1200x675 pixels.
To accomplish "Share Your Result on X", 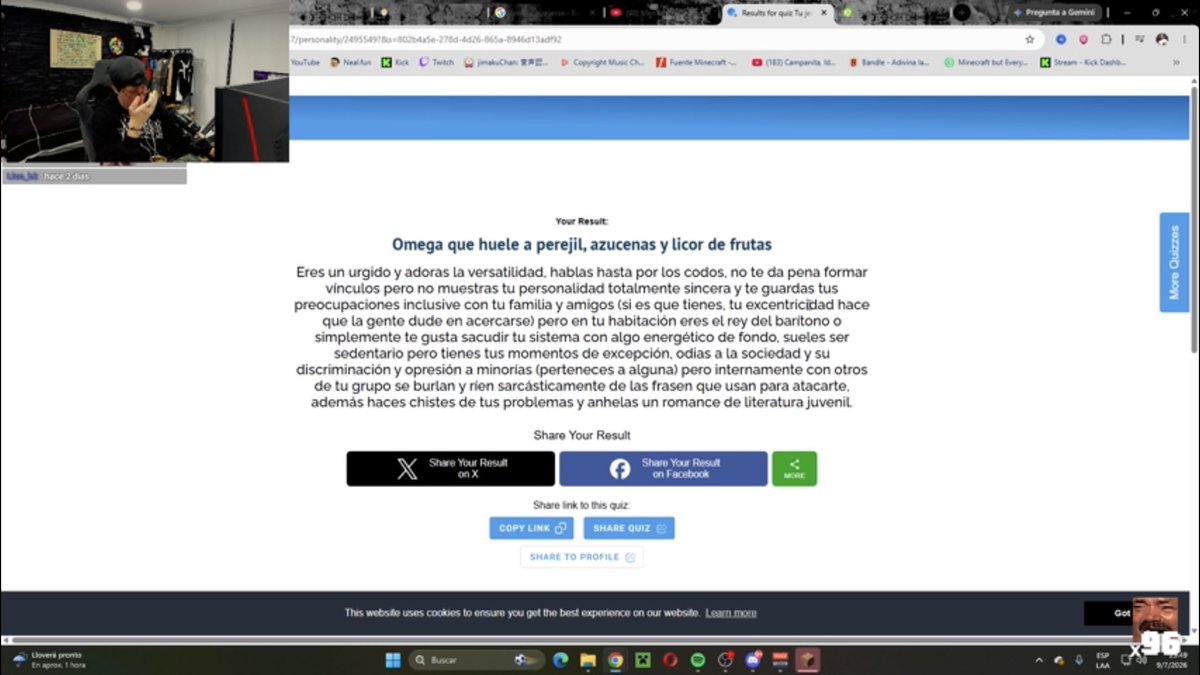I will coord(451,469).
